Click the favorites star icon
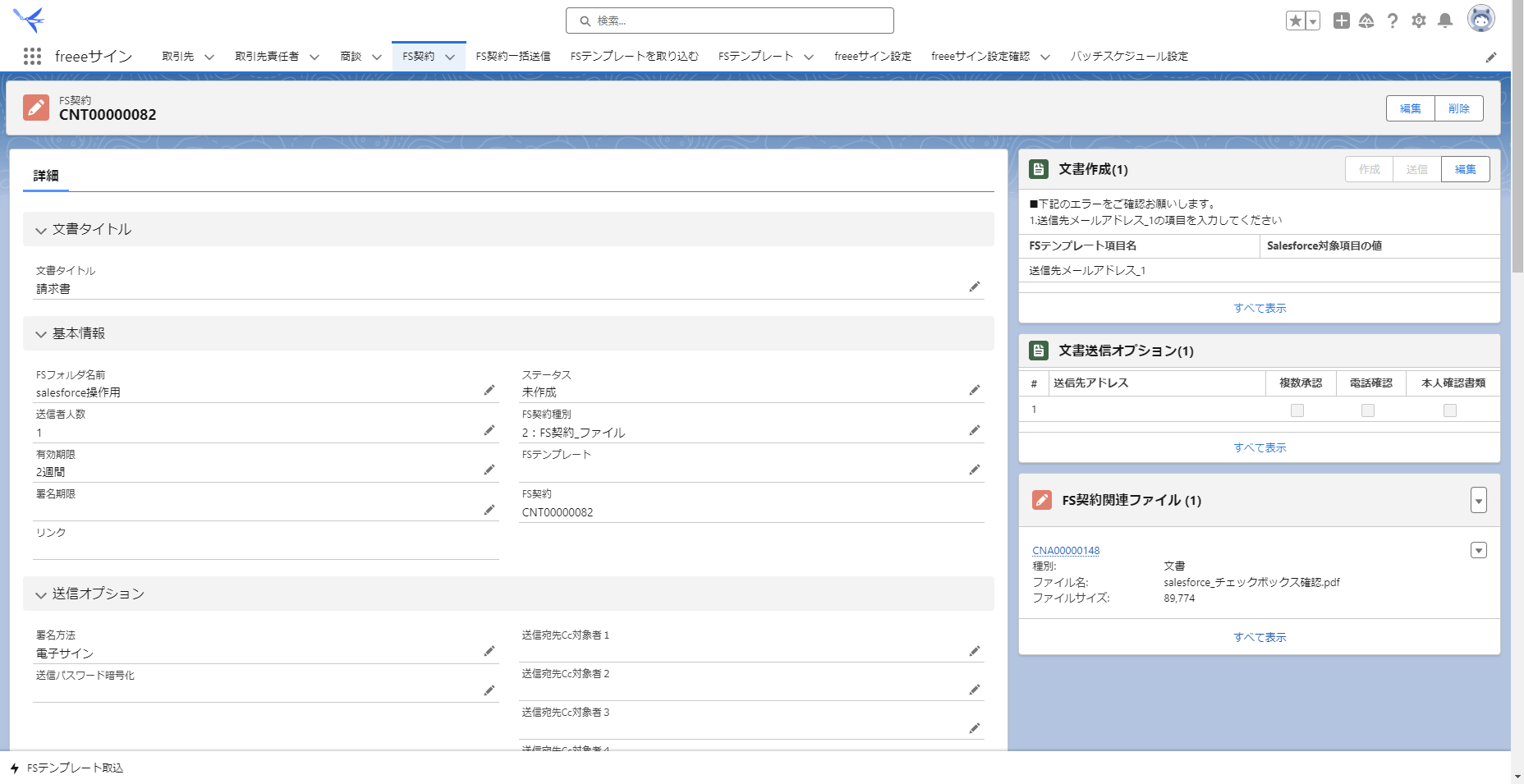The height and width of the screenshot is (784, 1524). tap(1295, 21)
